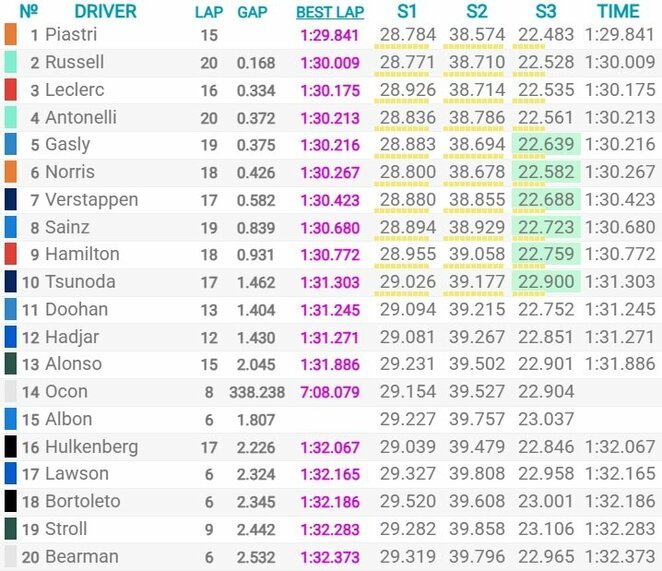Click Piastri's best lap time 1:29.841 in magenta
Screen dimensions: 662x571
coord(329,35)
